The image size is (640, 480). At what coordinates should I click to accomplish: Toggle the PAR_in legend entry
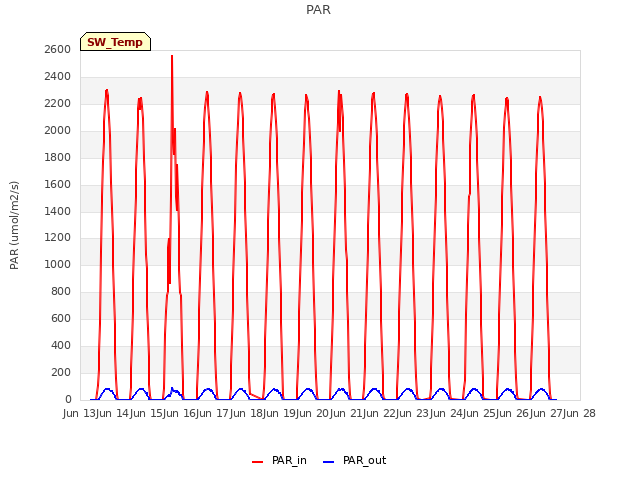coord(279,460)
